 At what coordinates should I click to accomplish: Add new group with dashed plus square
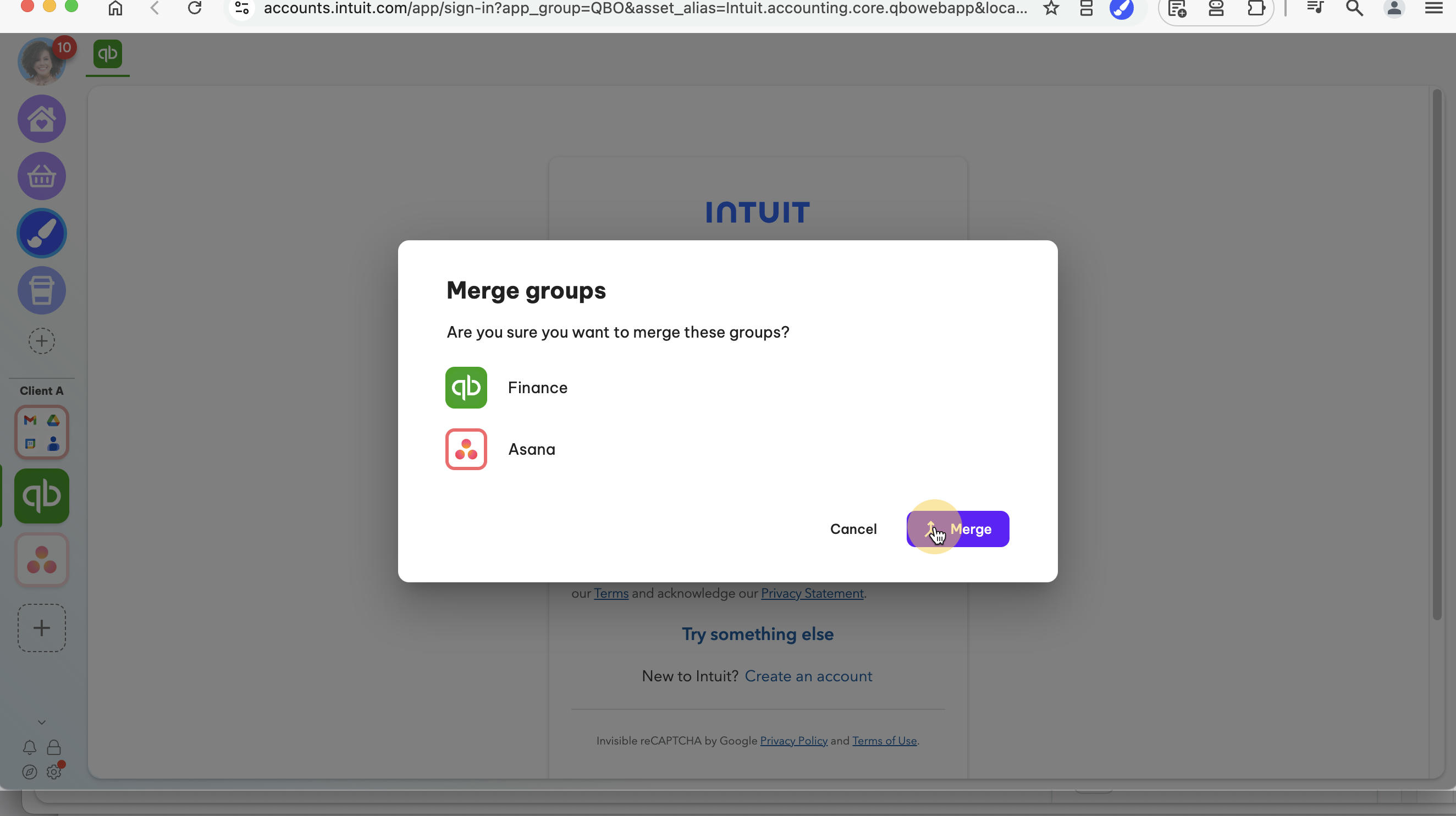pos(42,628)
